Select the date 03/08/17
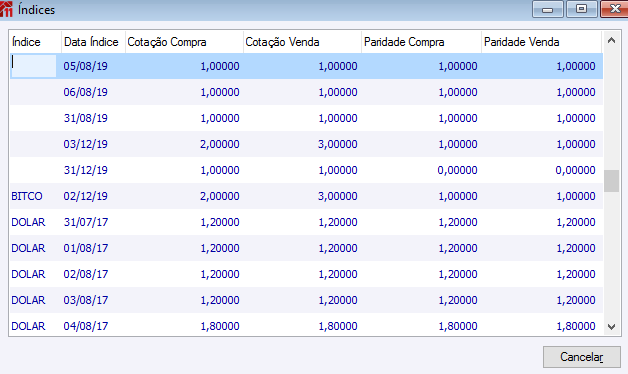Screen dimensions: 628x374 (86, 300)
